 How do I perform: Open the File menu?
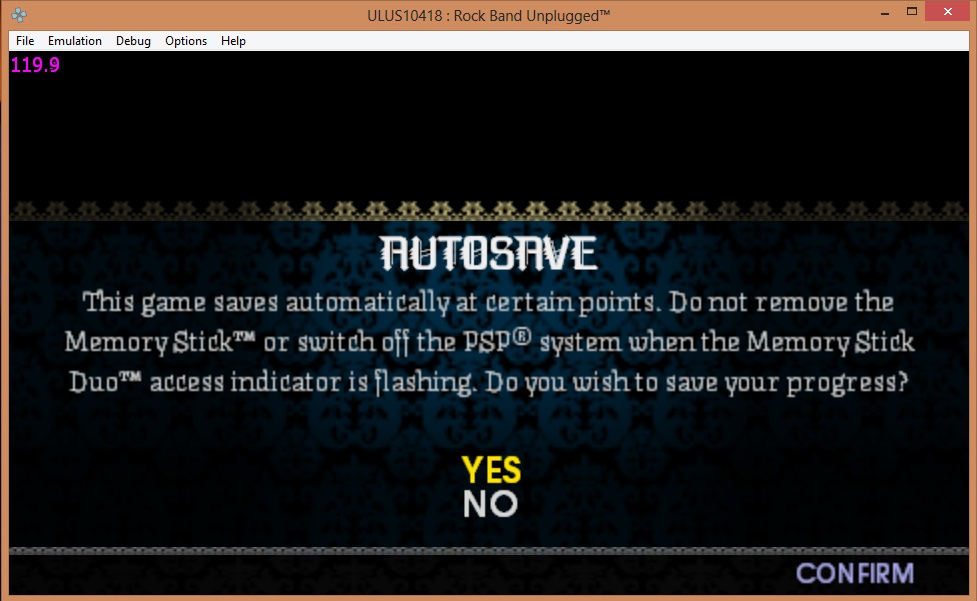pyautogui.click(x=25, y=41)
